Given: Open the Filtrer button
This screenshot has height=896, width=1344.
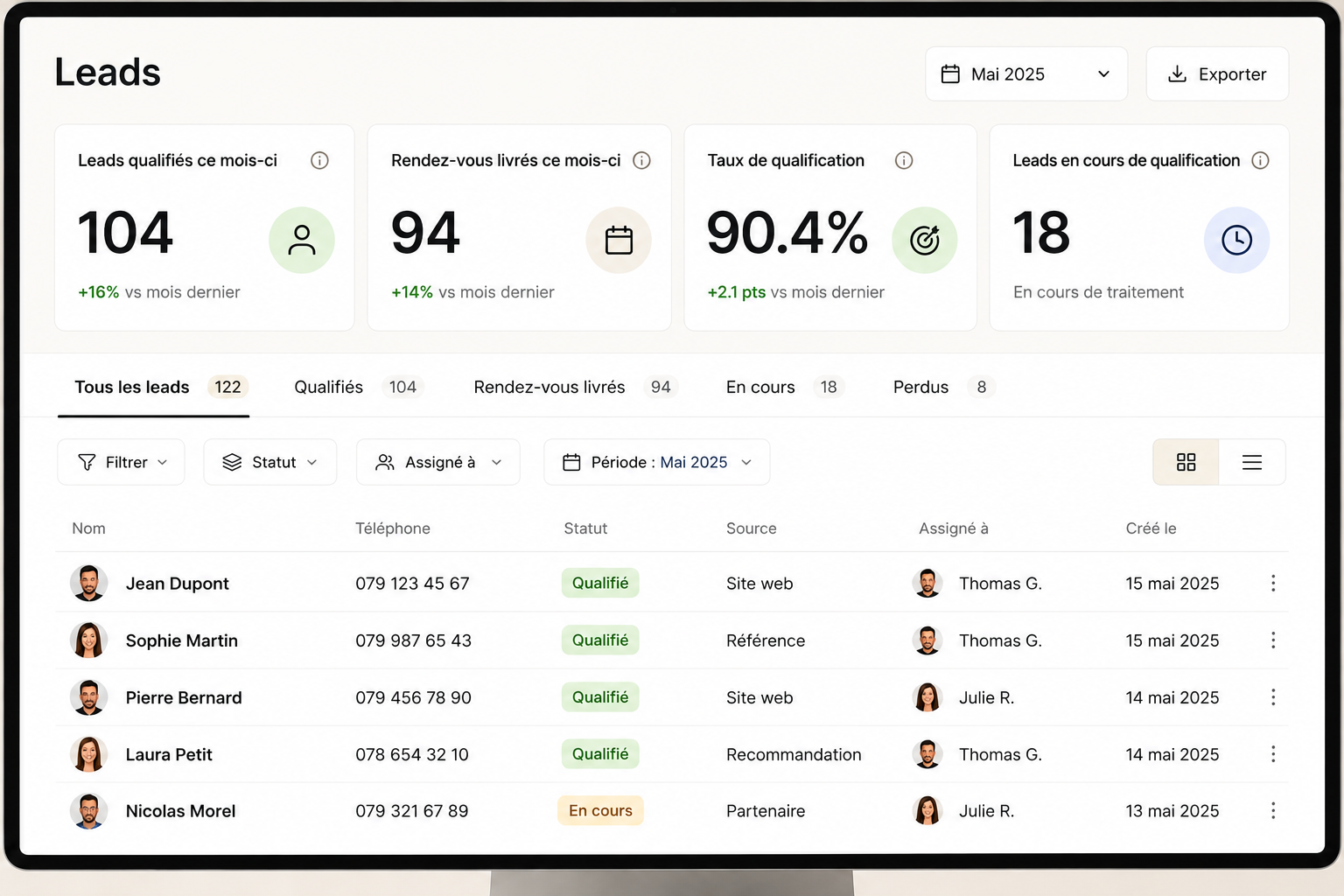Looking at the screenshot, I should (x=122, y=462).
